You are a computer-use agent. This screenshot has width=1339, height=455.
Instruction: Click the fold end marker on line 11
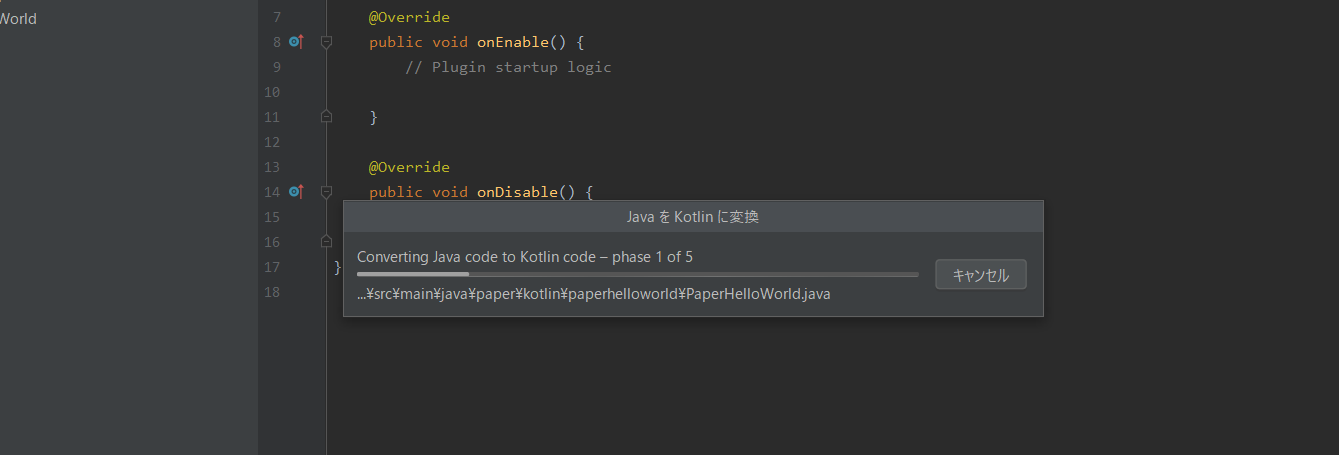[x=326, y=117]
